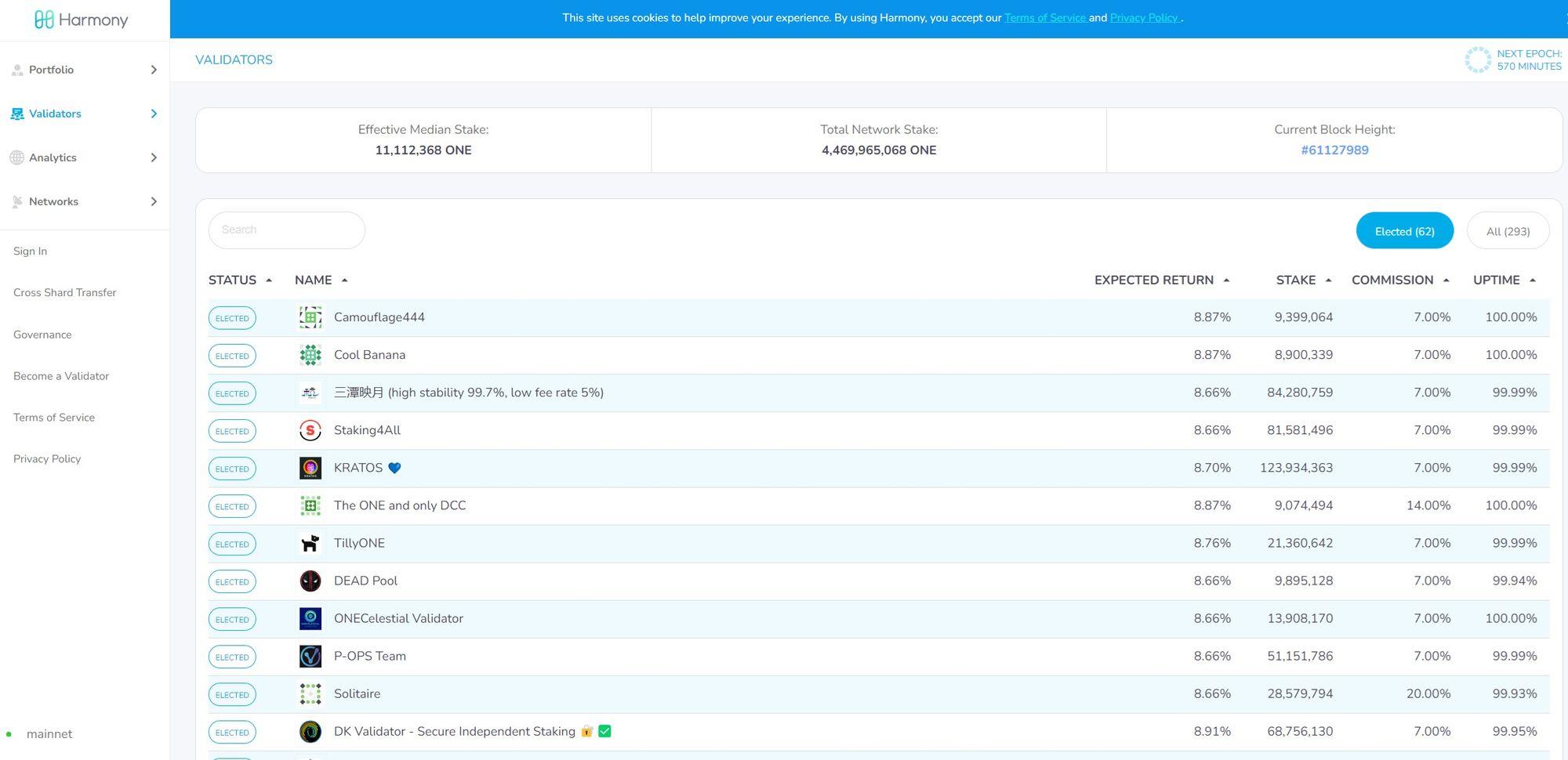The width and height of the screenshot is (1568, 760).
Task: Open the TillyONE validator name
Action: [x=359, y=543]
